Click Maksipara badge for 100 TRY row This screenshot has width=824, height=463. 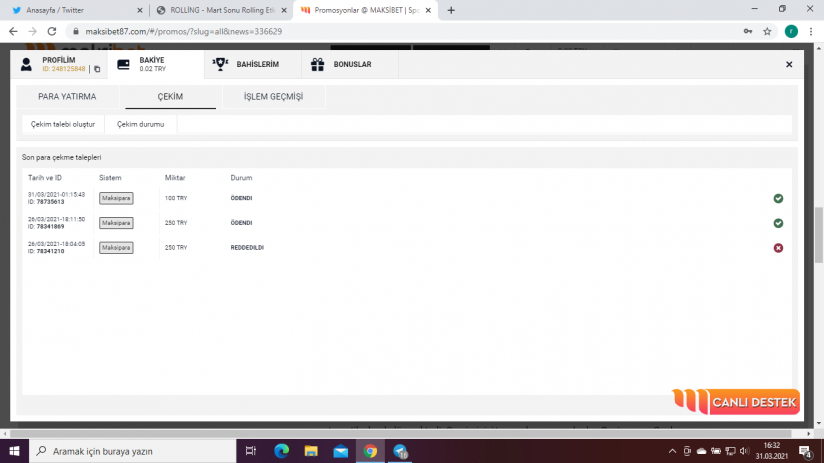pos(116,198)
